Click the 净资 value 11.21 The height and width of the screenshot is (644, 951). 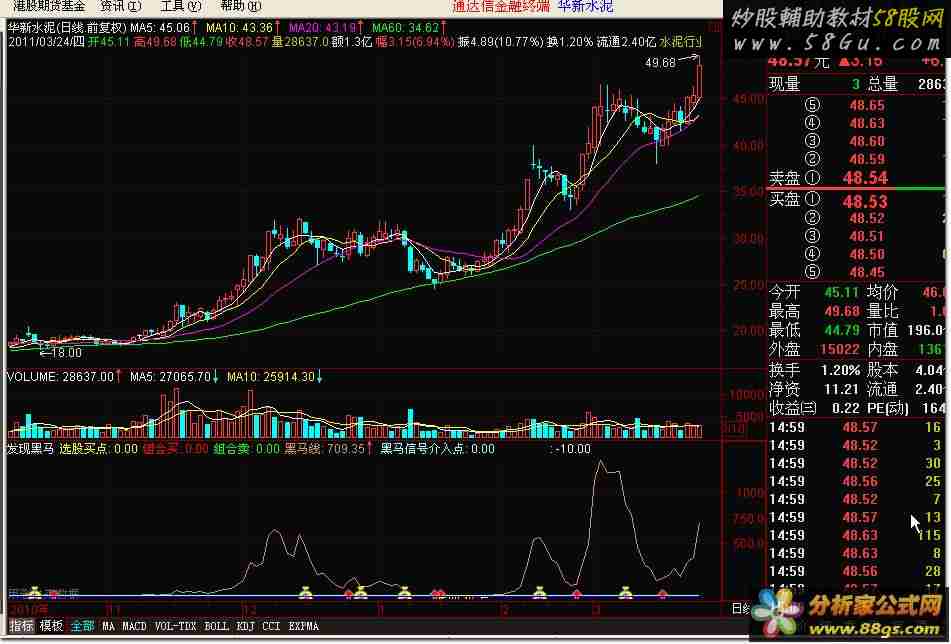point(842,389)
